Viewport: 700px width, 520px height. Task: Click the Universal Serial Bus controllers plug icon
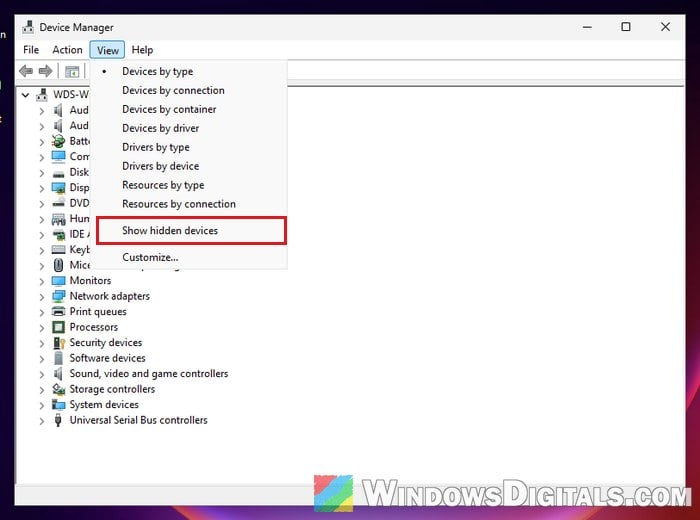58,420
